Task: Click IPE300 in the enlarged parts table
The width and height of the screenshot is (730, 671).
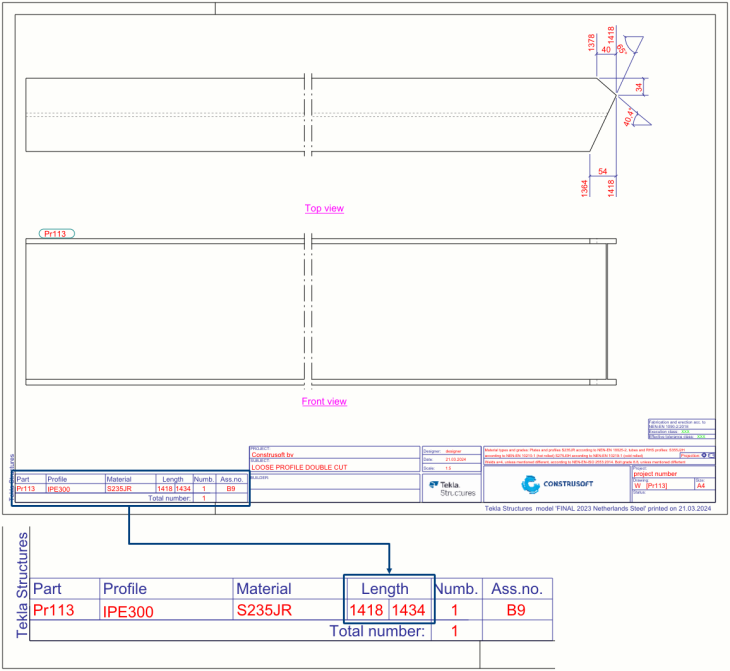Action: coord(128,611)
